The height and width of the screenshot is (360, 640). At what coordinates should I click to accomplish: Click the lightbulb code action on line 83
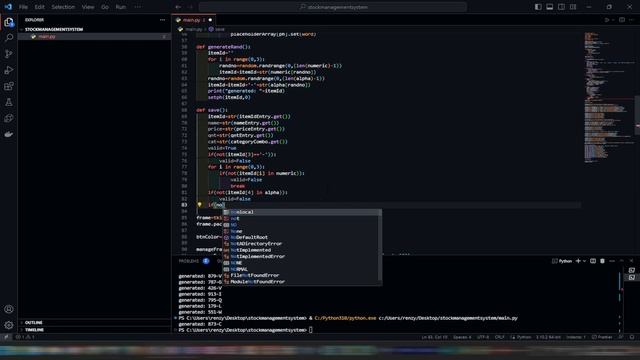(x=199, y=204)
